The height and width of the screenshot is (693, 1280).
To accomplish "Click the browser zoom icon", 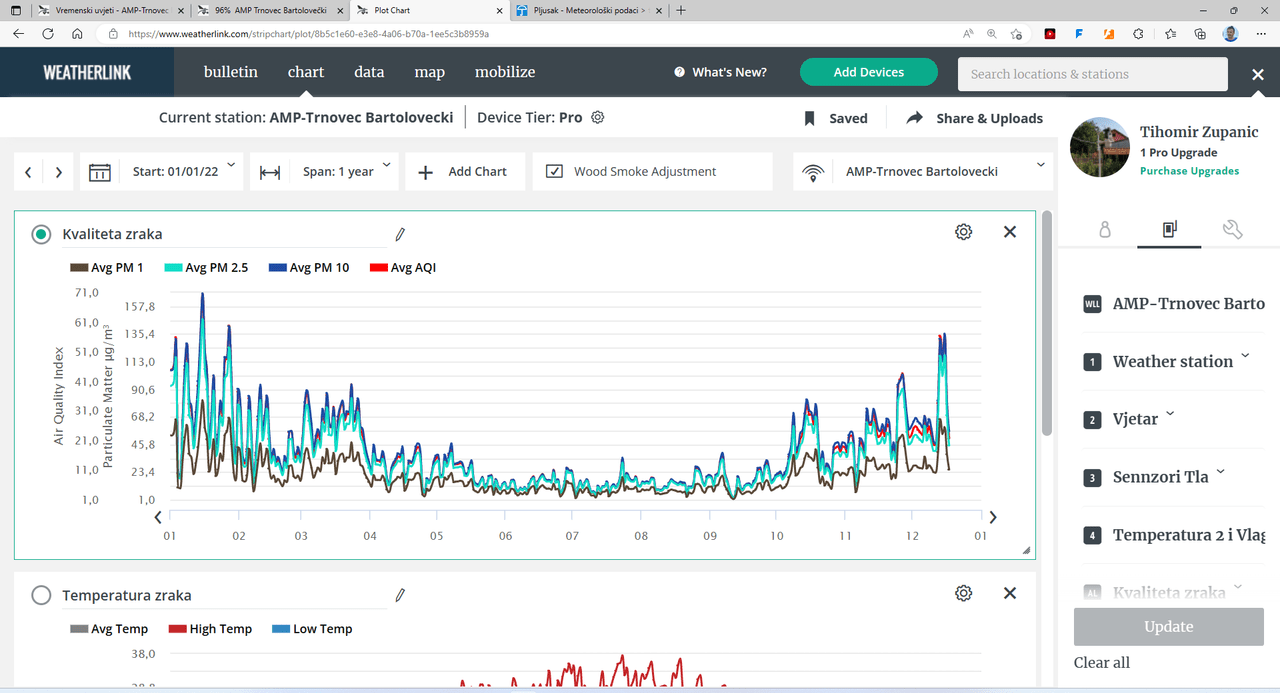I will pyautogui.click(x=992, y=33).
